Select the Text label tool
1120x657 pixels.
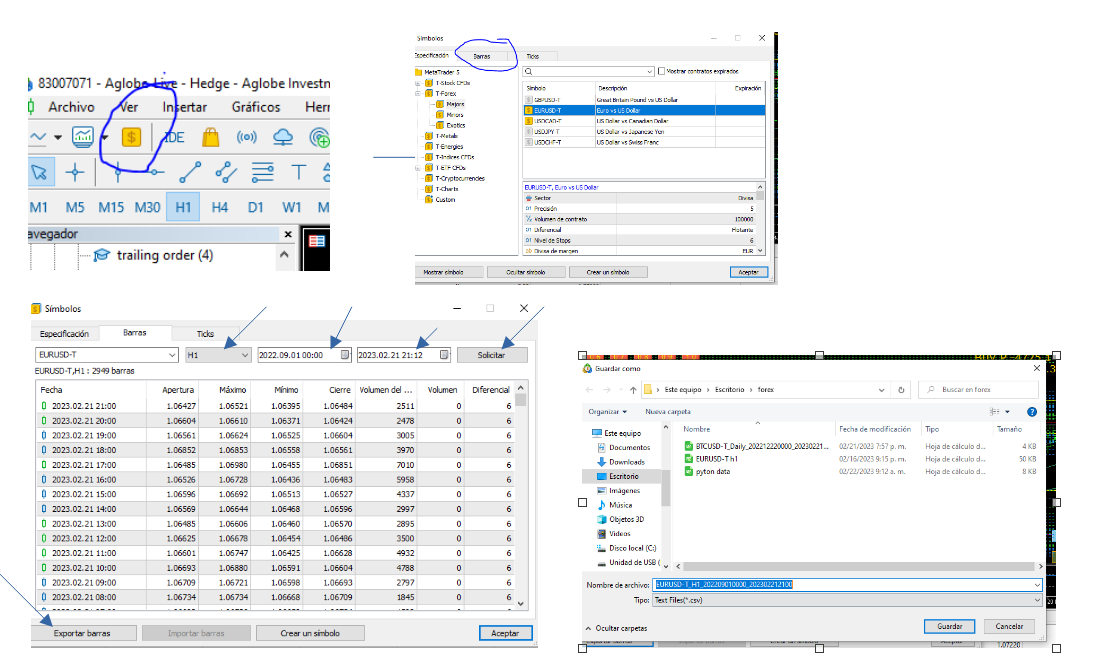(x=299, y=172)
